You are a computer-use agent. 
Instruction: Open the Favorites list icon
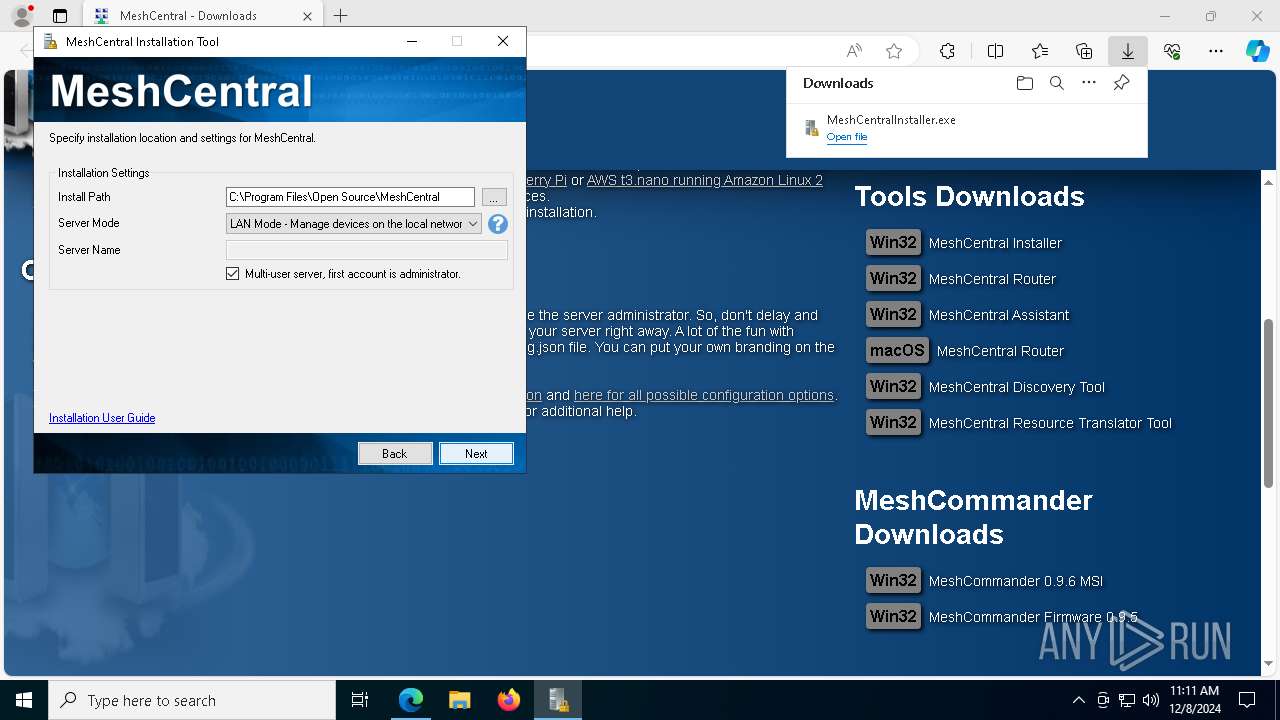pos(1040,51)
